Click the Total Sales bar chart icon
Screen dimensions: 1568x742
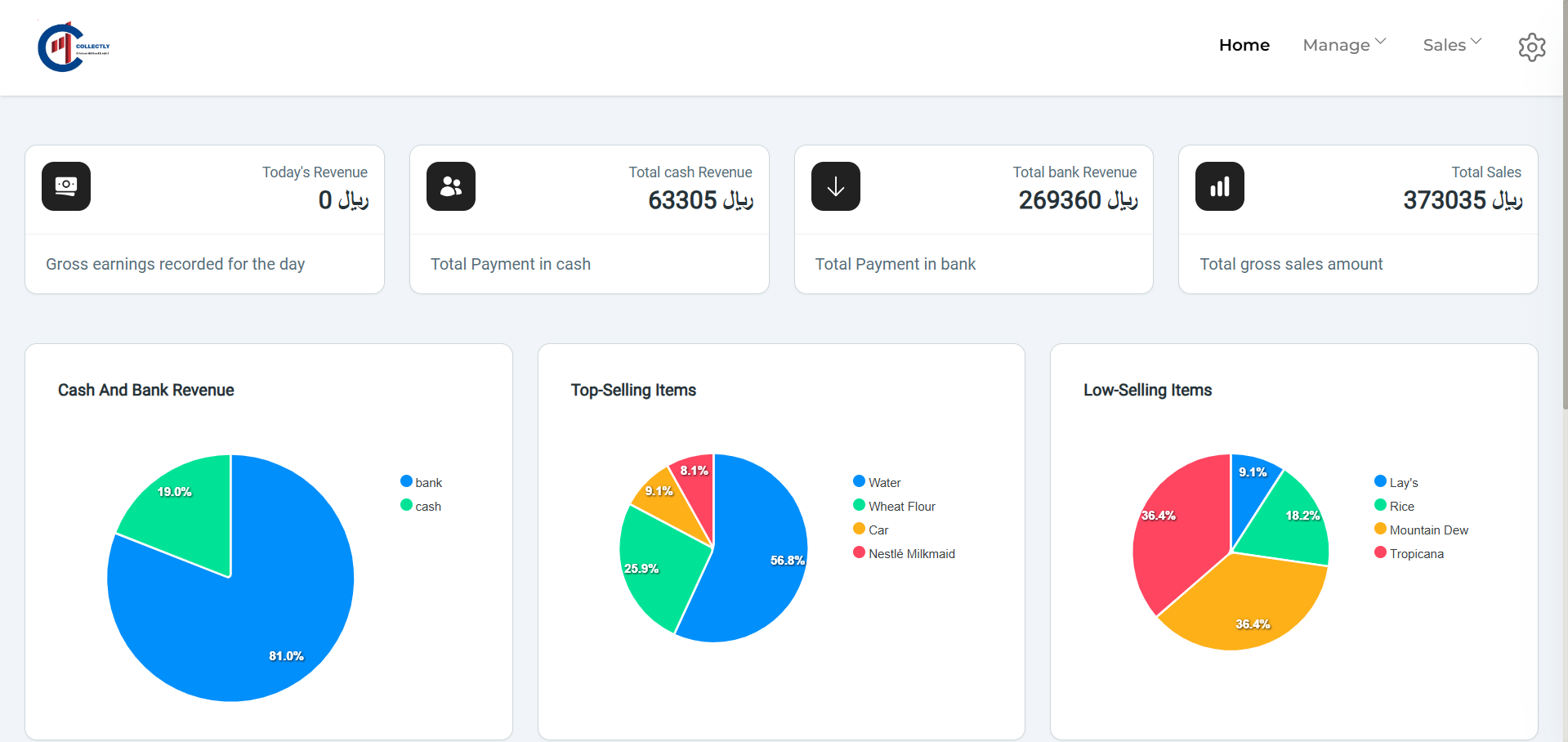1220,186
